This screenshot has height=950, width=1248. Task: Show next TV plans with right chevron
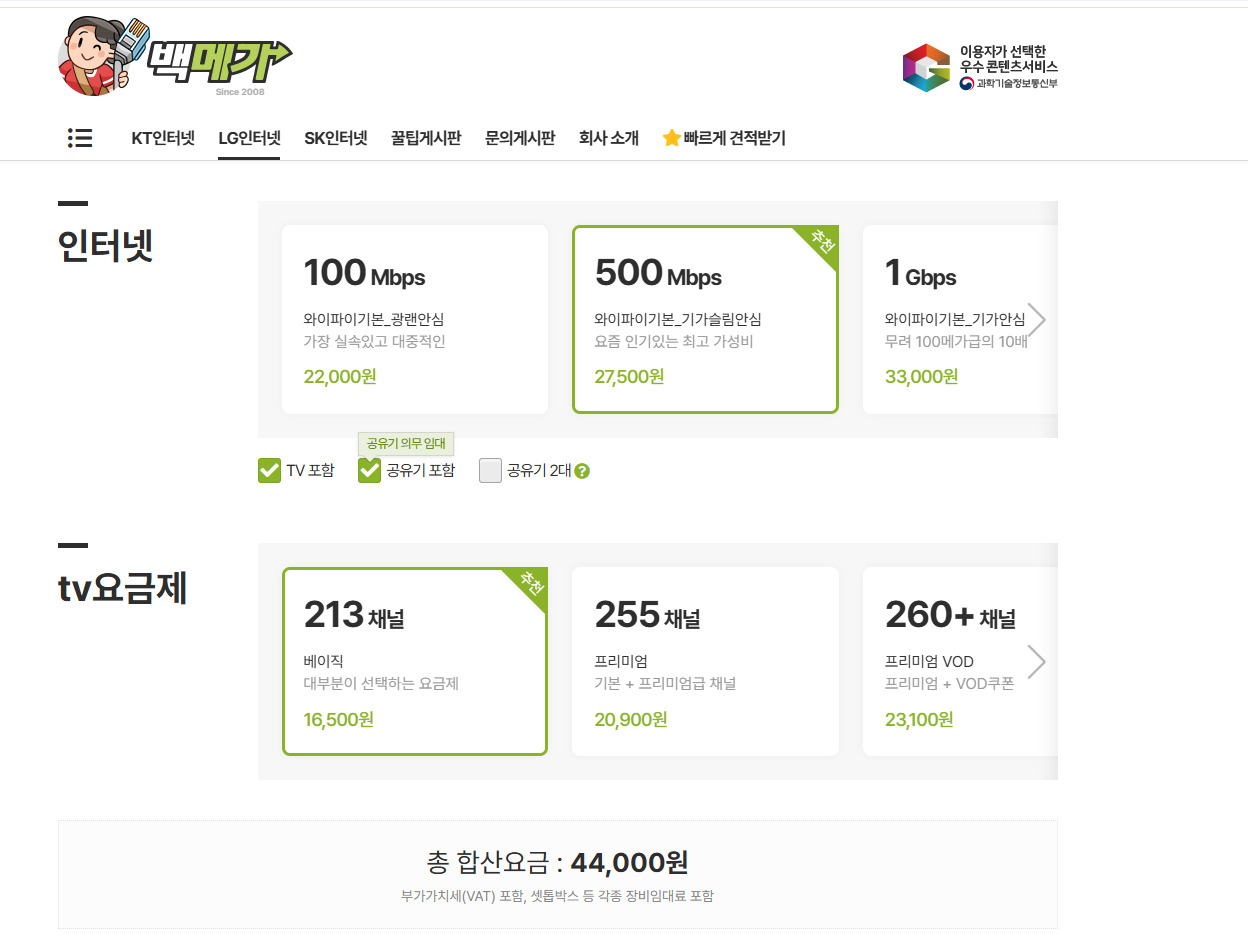(x=1037, y=662)
